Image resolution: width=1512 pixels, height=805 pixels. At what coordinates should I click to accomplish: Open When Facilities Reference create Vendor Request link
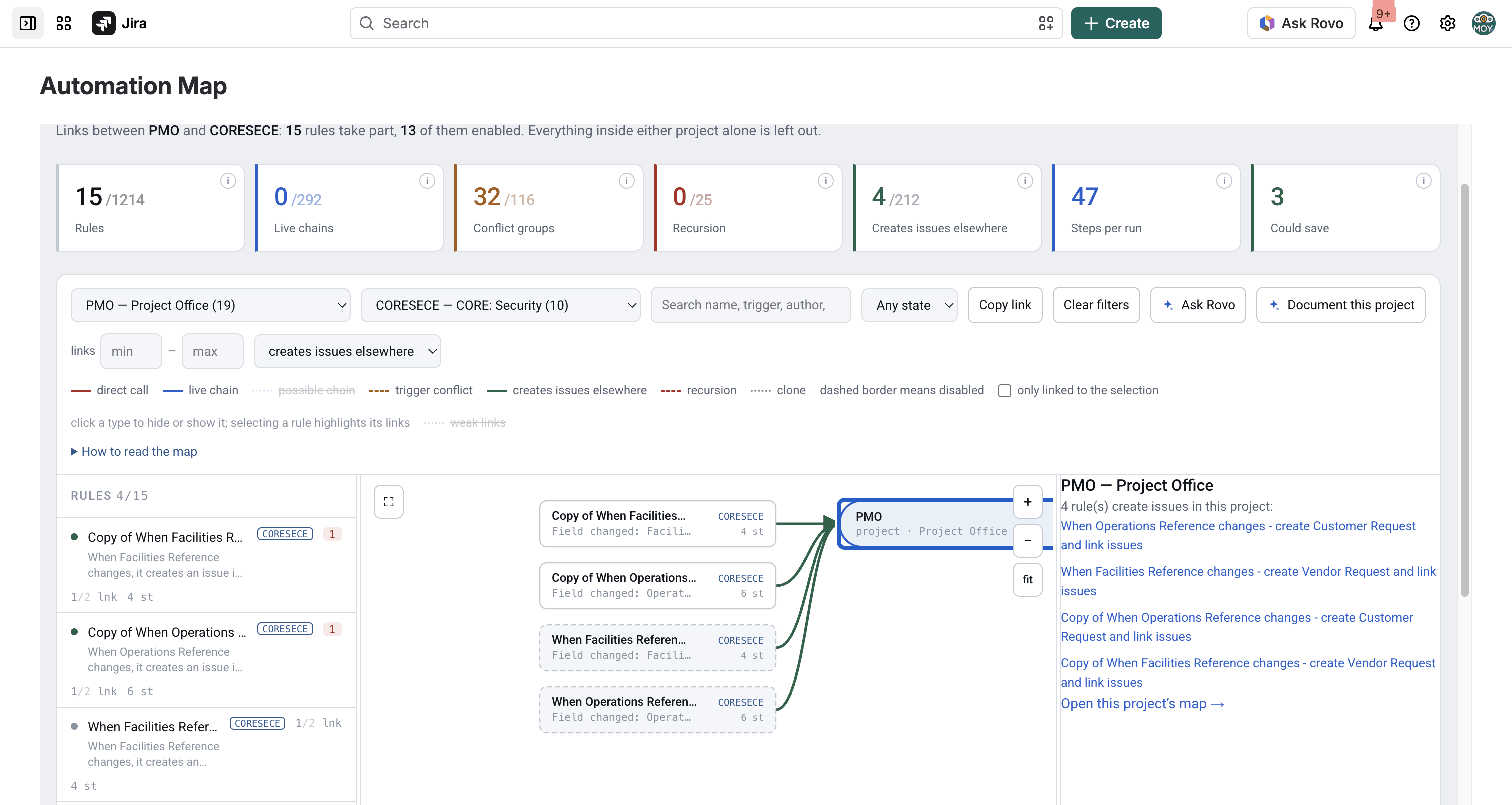pyautogui.click(x=1248, y=581)
